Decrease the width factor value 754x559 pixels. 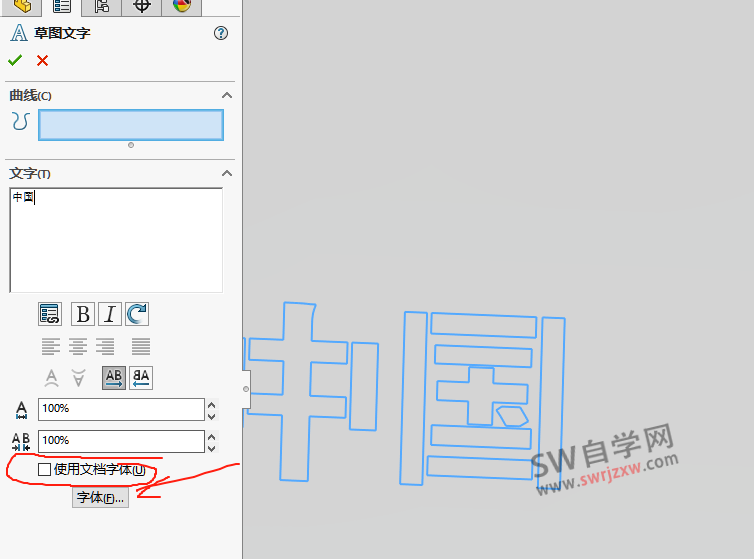pyautogui.click(x=212, y=416)
